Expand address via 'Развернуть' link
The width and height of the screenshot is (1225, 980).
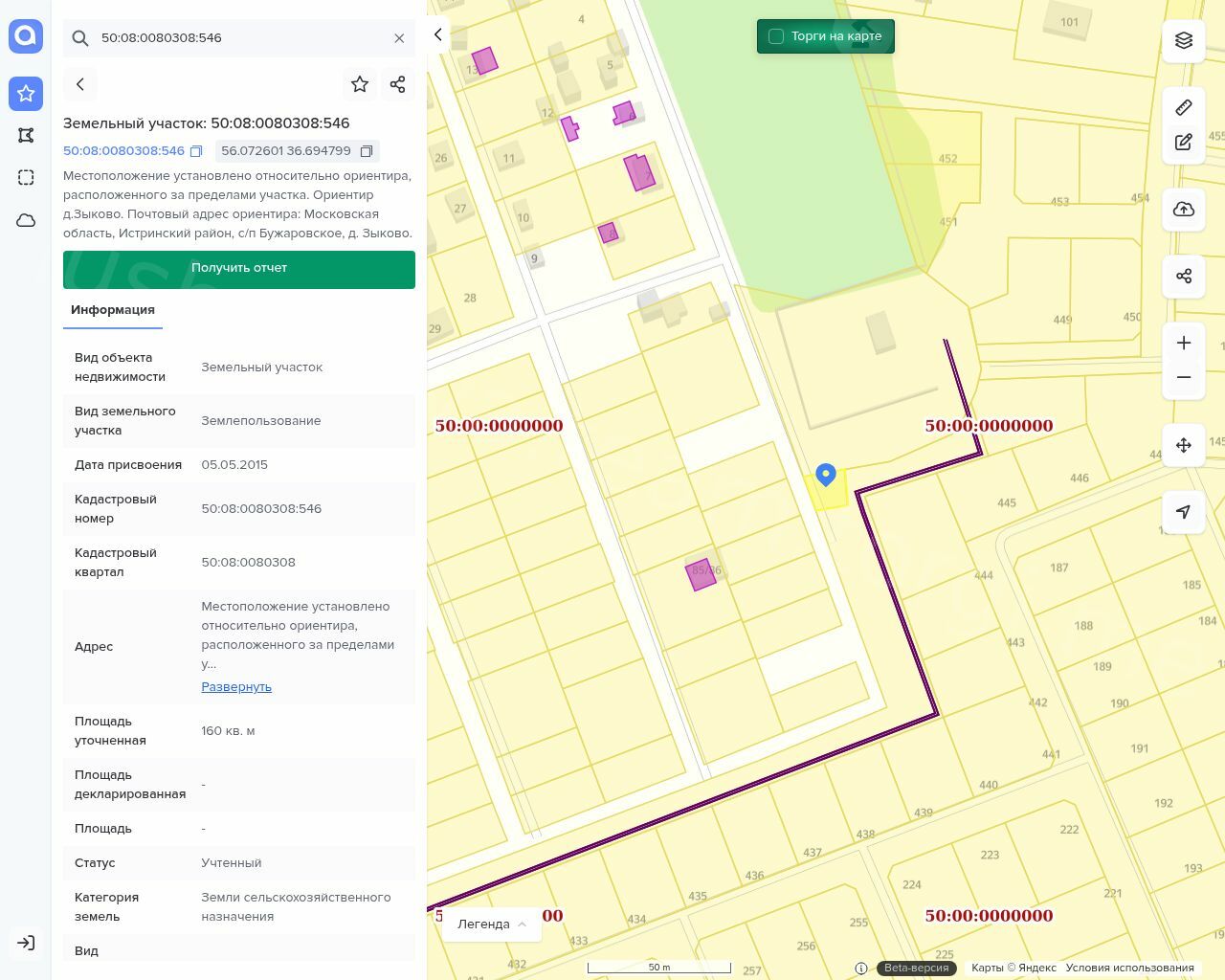click(x=236, y=687)
